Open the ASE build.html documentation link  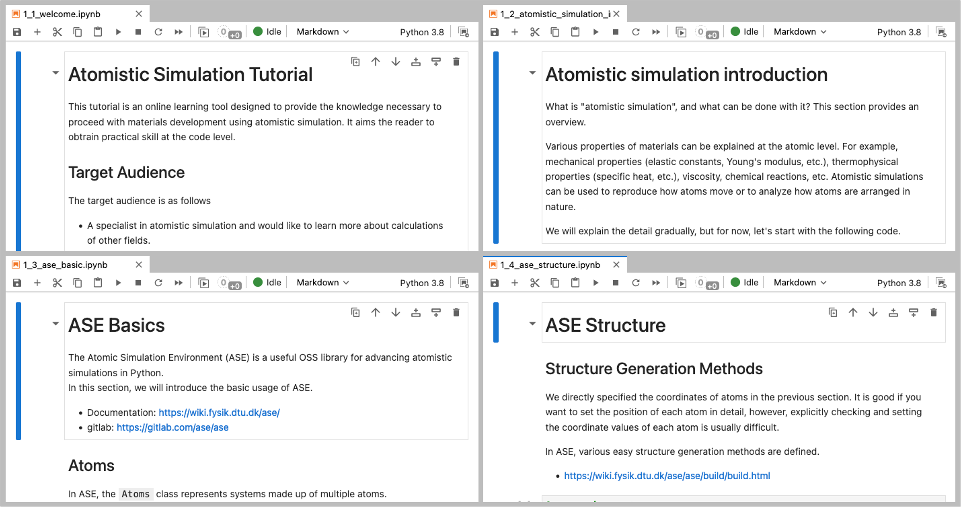tap(667, 476)
